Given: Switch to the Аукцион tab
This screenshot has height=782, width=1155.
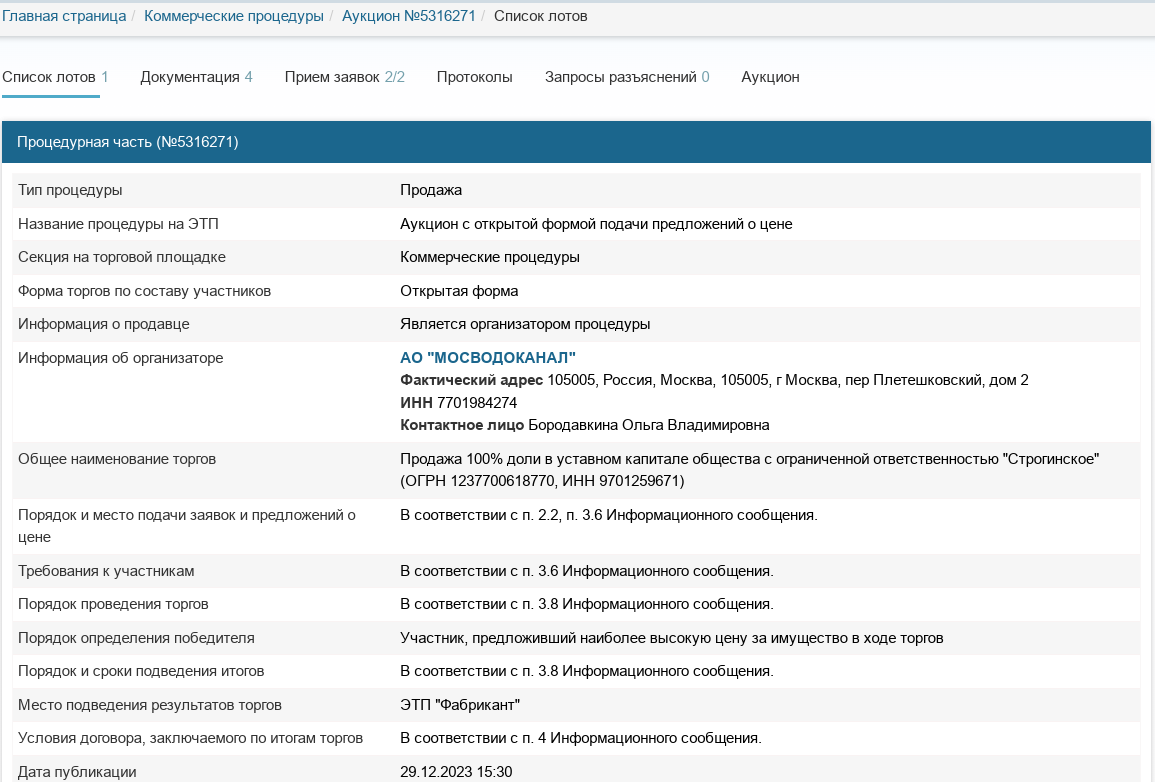Looking at the screenshot, I should [770, 77].
